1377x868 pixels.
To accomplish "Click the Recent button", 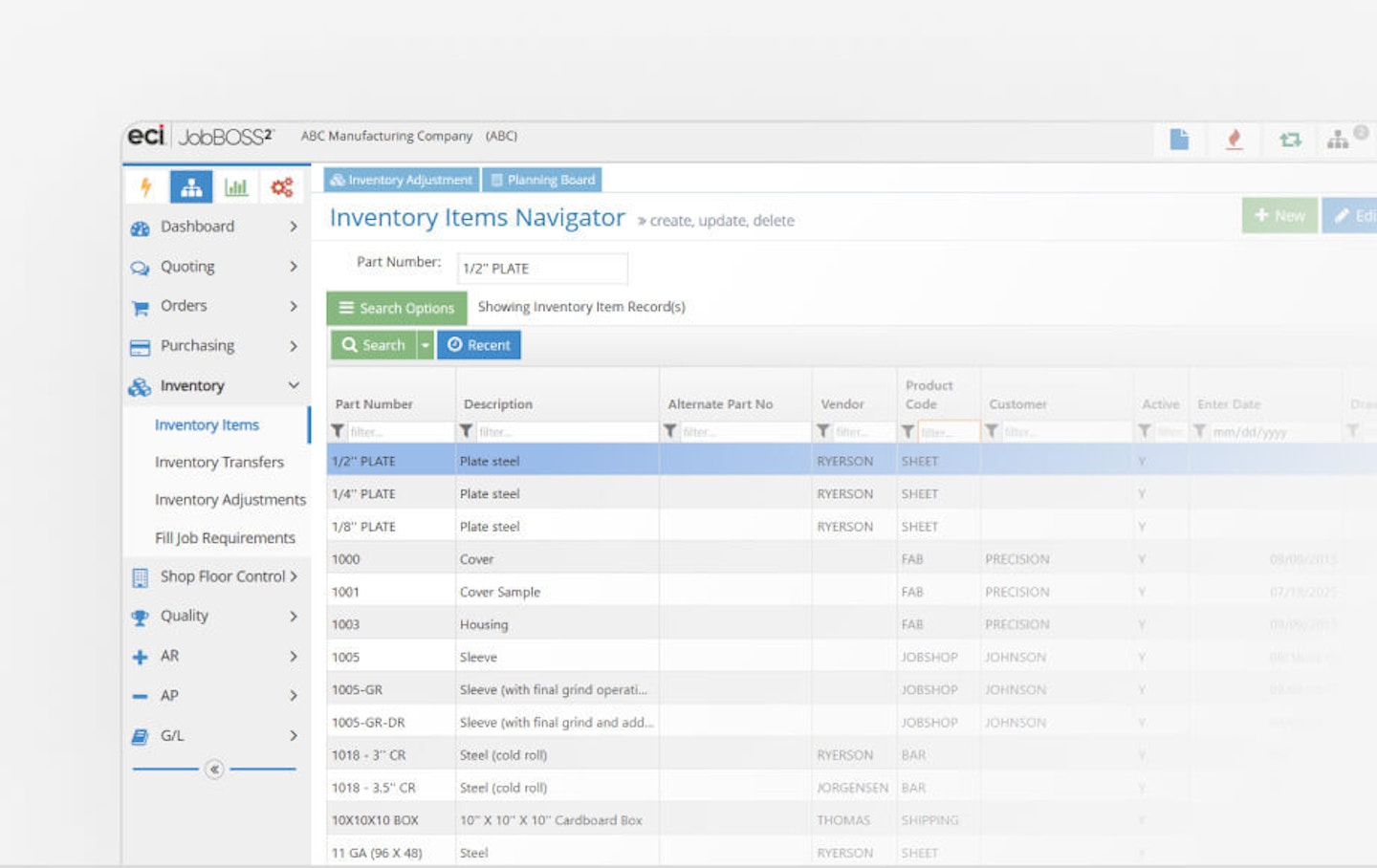I will pos(479,345).
